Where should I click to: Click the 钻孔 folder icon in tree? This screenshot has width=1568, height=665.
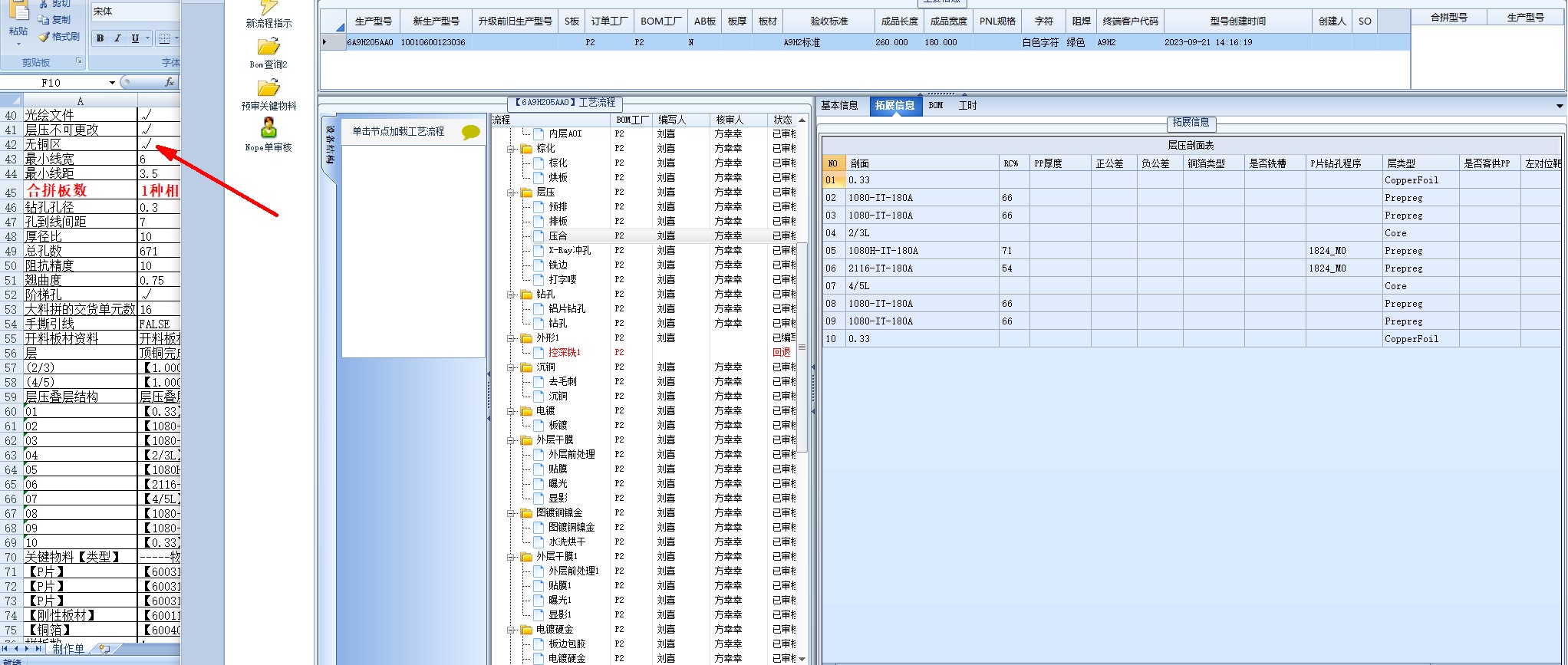[526, 295]
